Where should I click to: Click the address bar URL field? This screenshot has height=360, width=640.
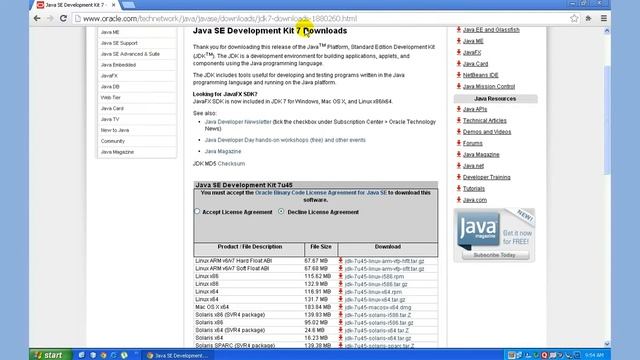[x=322, y=18]
